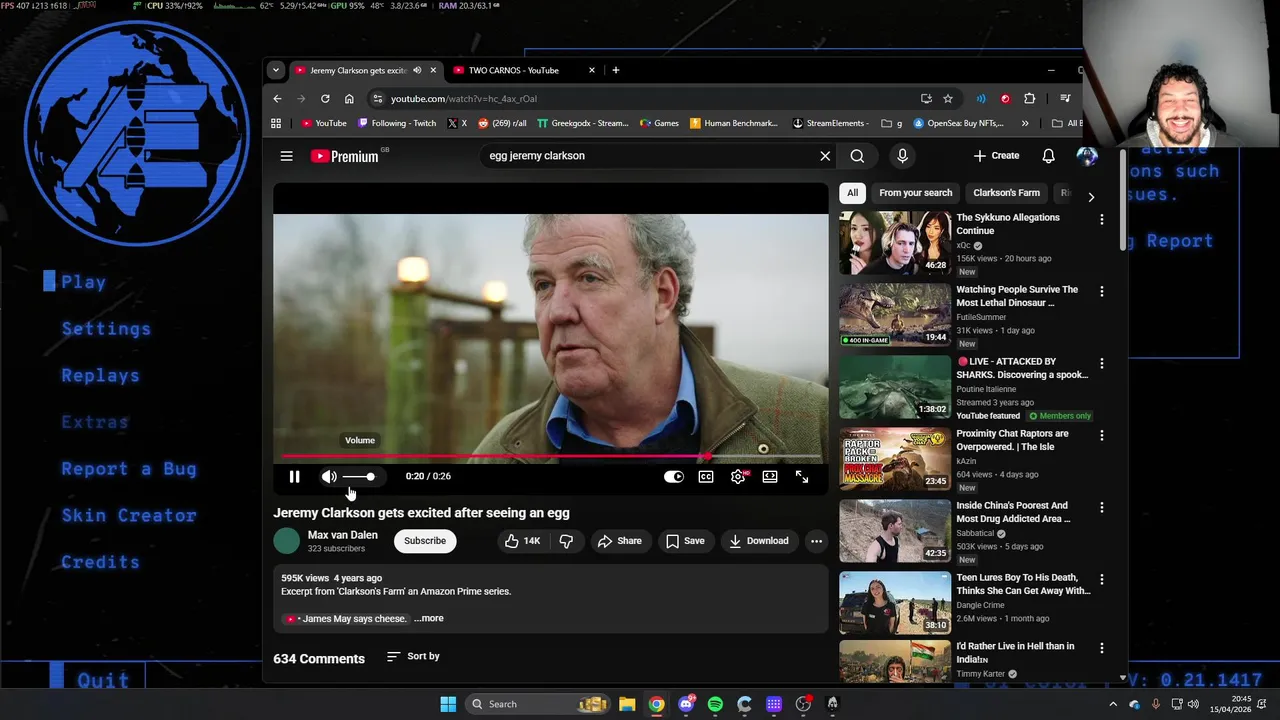The width and height of the screenshot is (1280, 720).
Task: Open options for Attacked By Sharks video
Action: [1102, 363]
